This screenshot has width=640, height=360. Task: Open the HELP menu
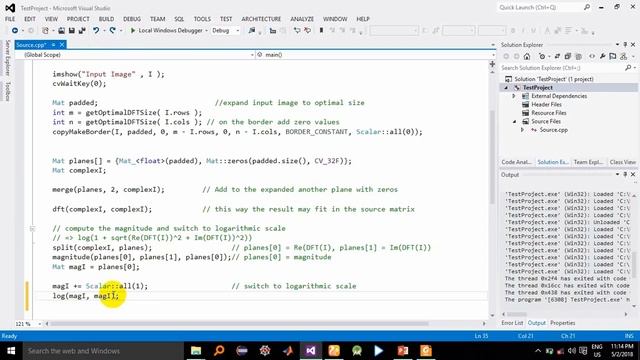363,19
